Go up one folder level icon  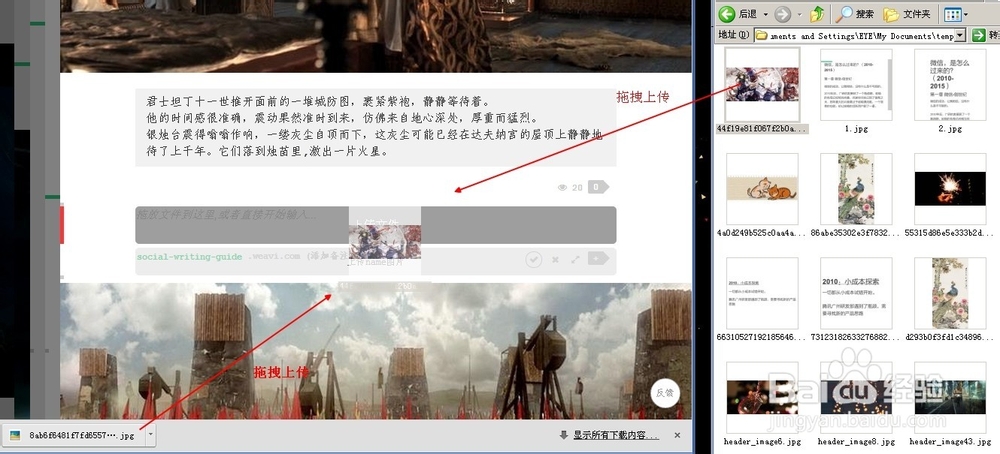(818, 14)
